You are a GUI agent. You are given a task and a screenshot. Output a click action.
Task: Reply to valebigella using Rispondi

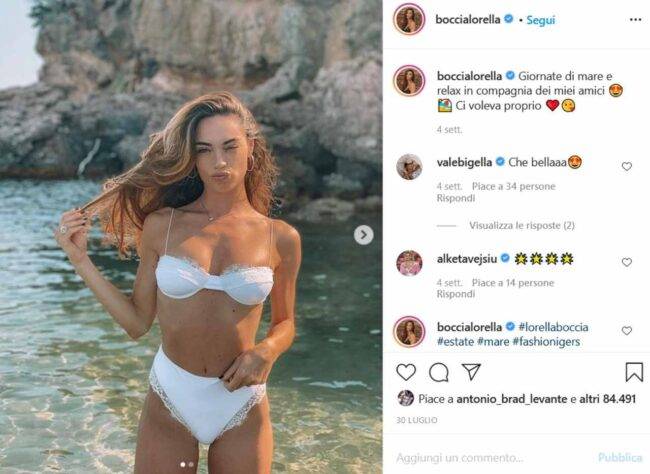[456, 198]
